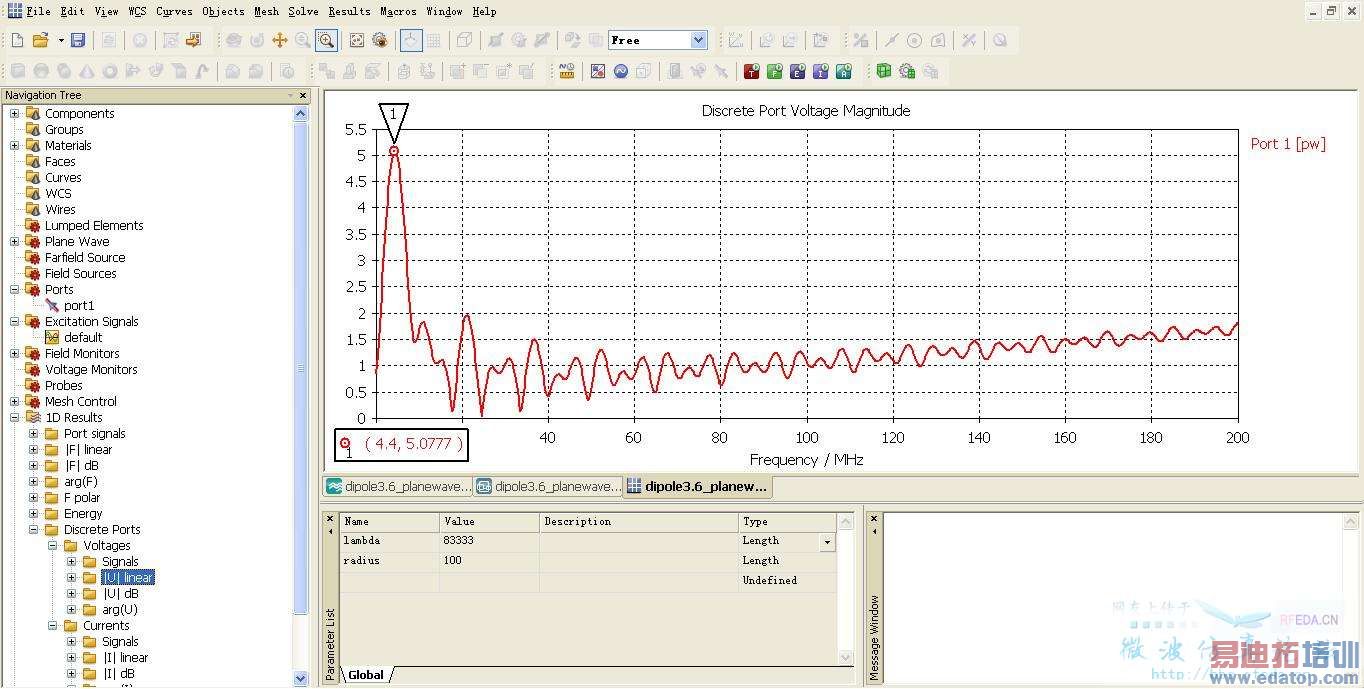The height and width of the screenshot is (689, 1364).
Task: Start the transient solver (red T icon)
Action: tap(751, 71)
